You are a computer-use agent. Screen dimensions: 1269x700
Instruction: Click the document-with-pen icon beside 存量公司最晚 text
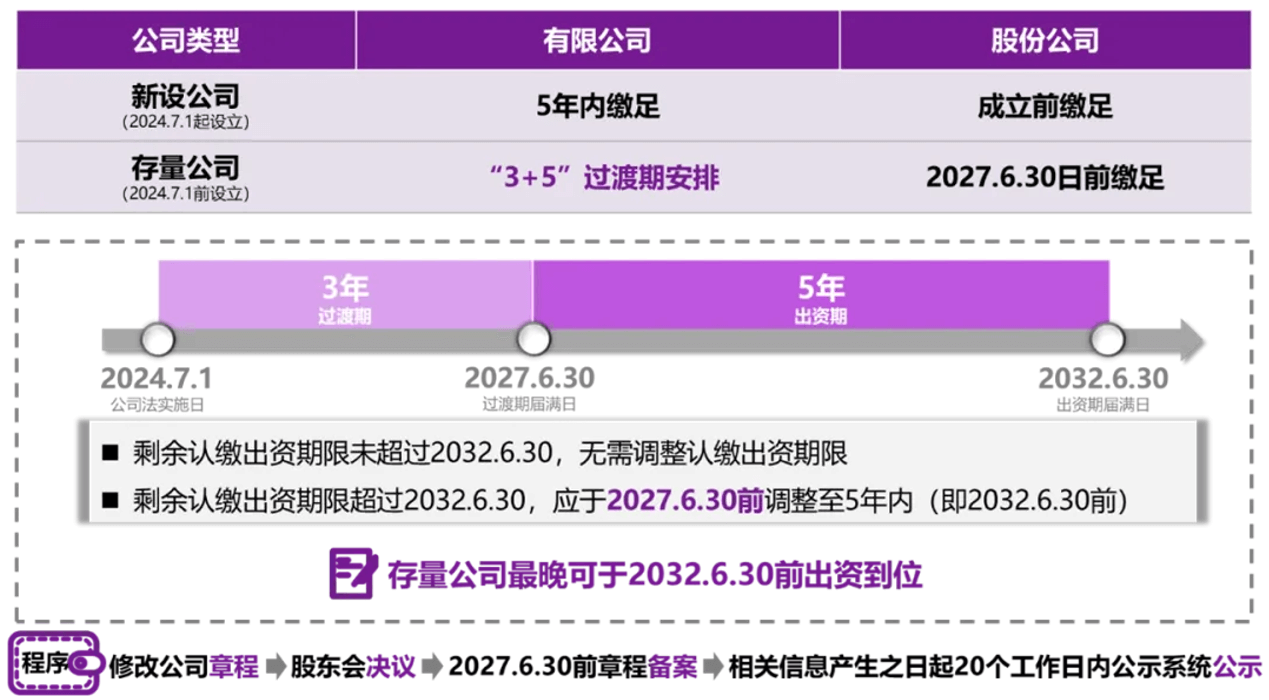tap(353, 574)
